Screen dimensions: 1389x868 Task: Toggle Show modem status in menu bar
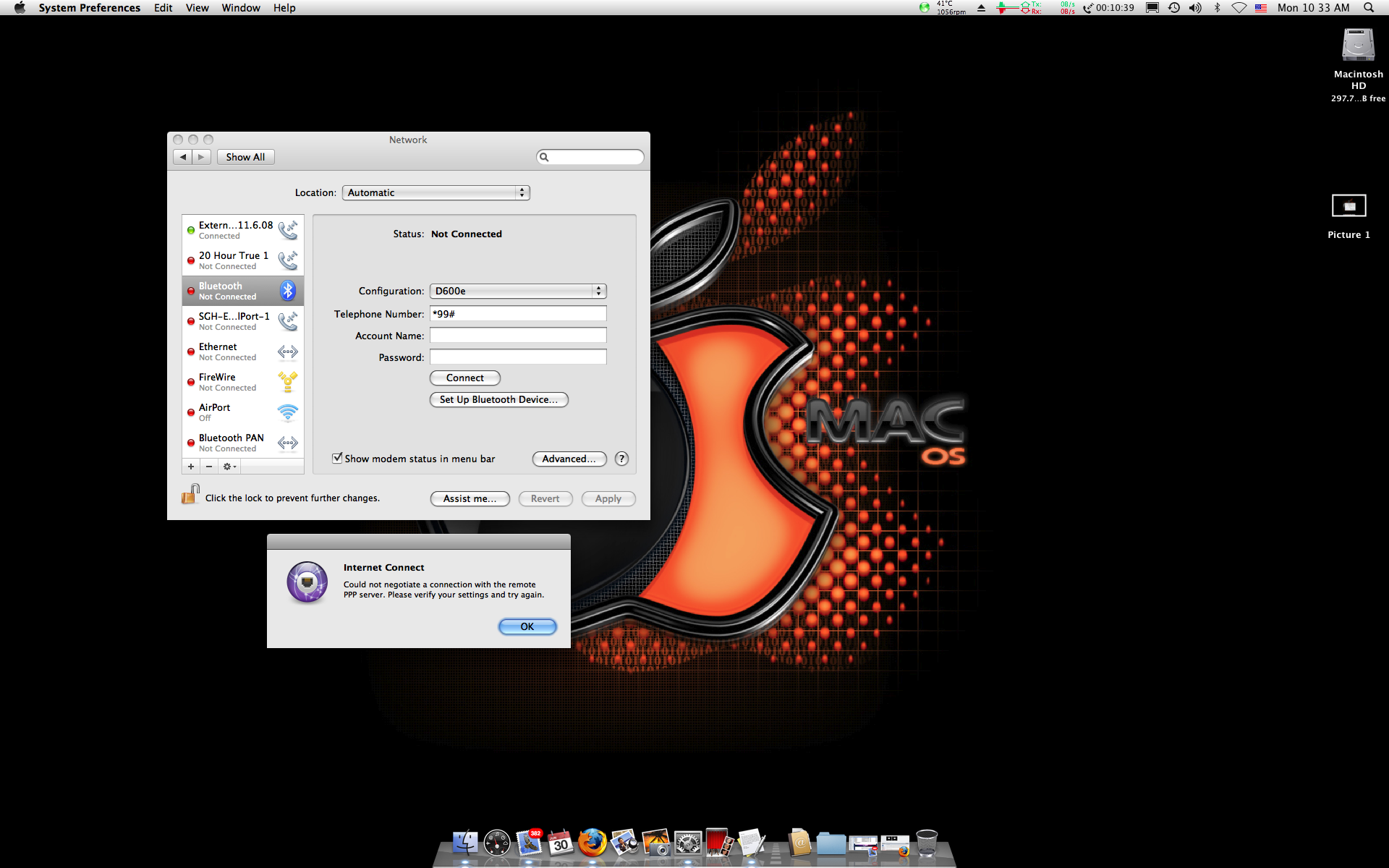click(x=337, y=458)
